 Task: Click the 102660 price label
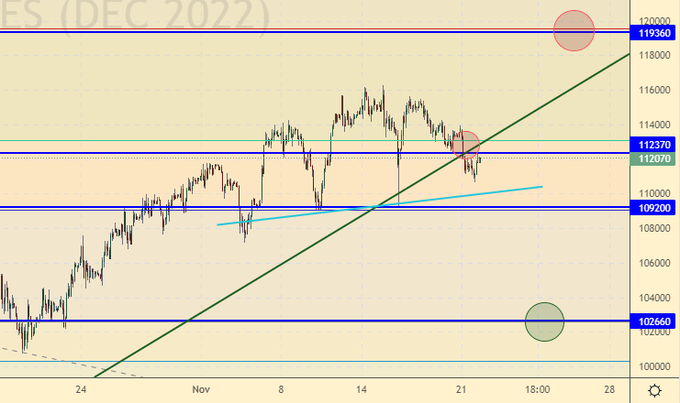[x=654, y=322]
